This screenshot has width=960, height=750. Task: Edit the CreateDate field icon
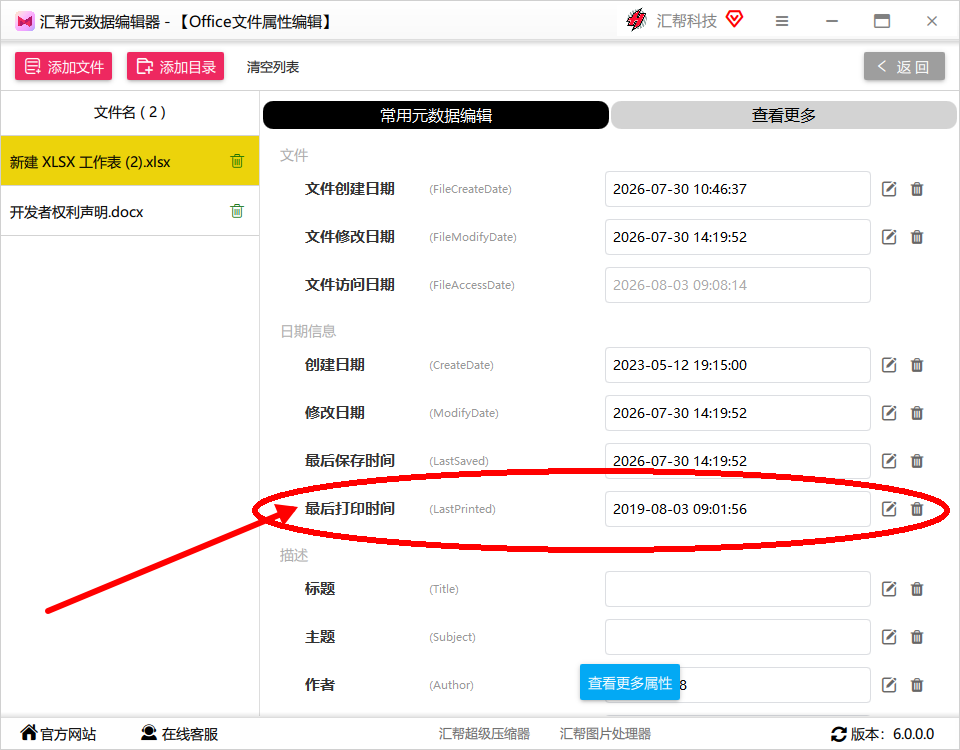(x=889, y=365)
